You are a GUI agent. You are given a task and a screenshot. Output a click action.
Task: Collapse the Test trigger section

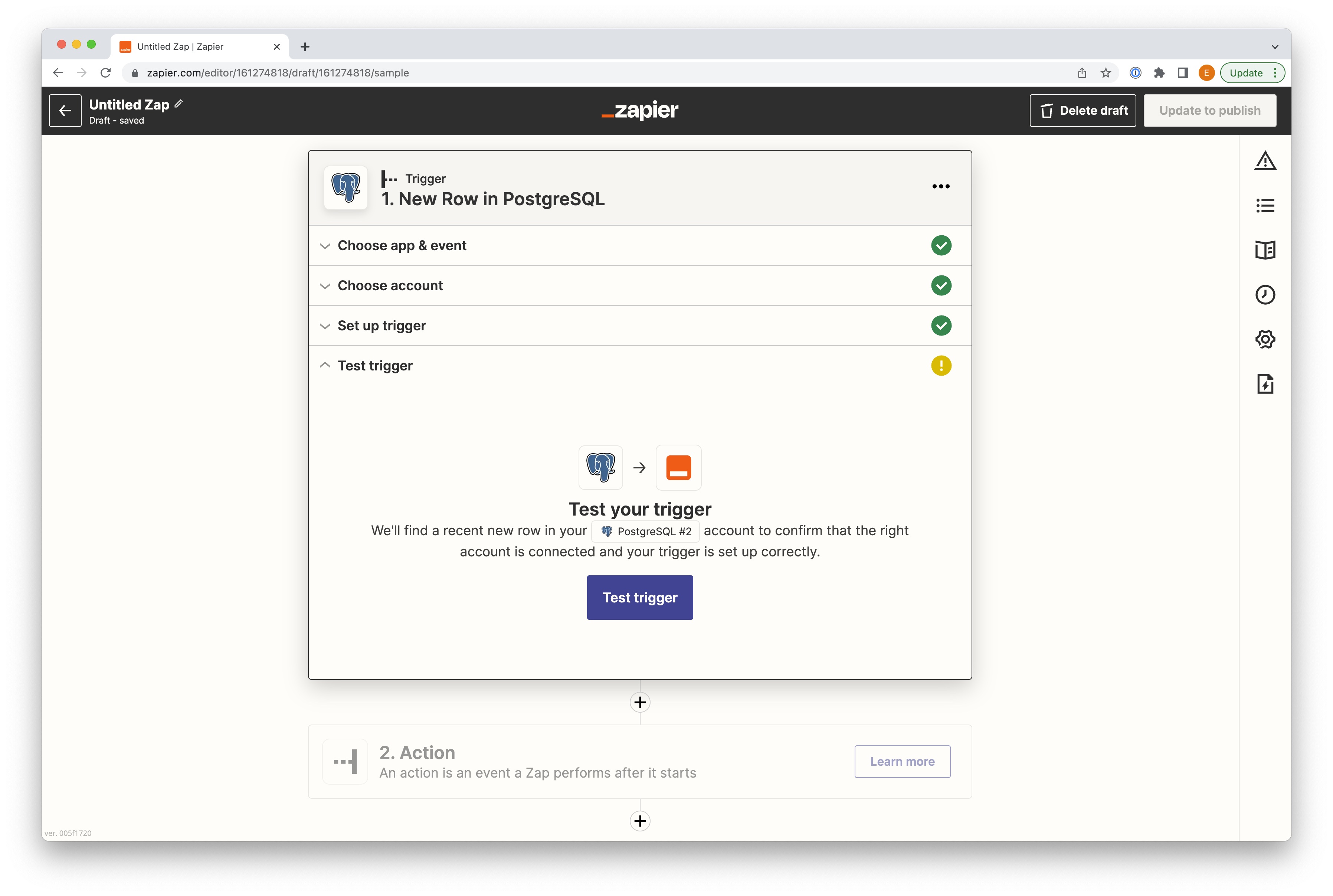click(x=374, y=366)
